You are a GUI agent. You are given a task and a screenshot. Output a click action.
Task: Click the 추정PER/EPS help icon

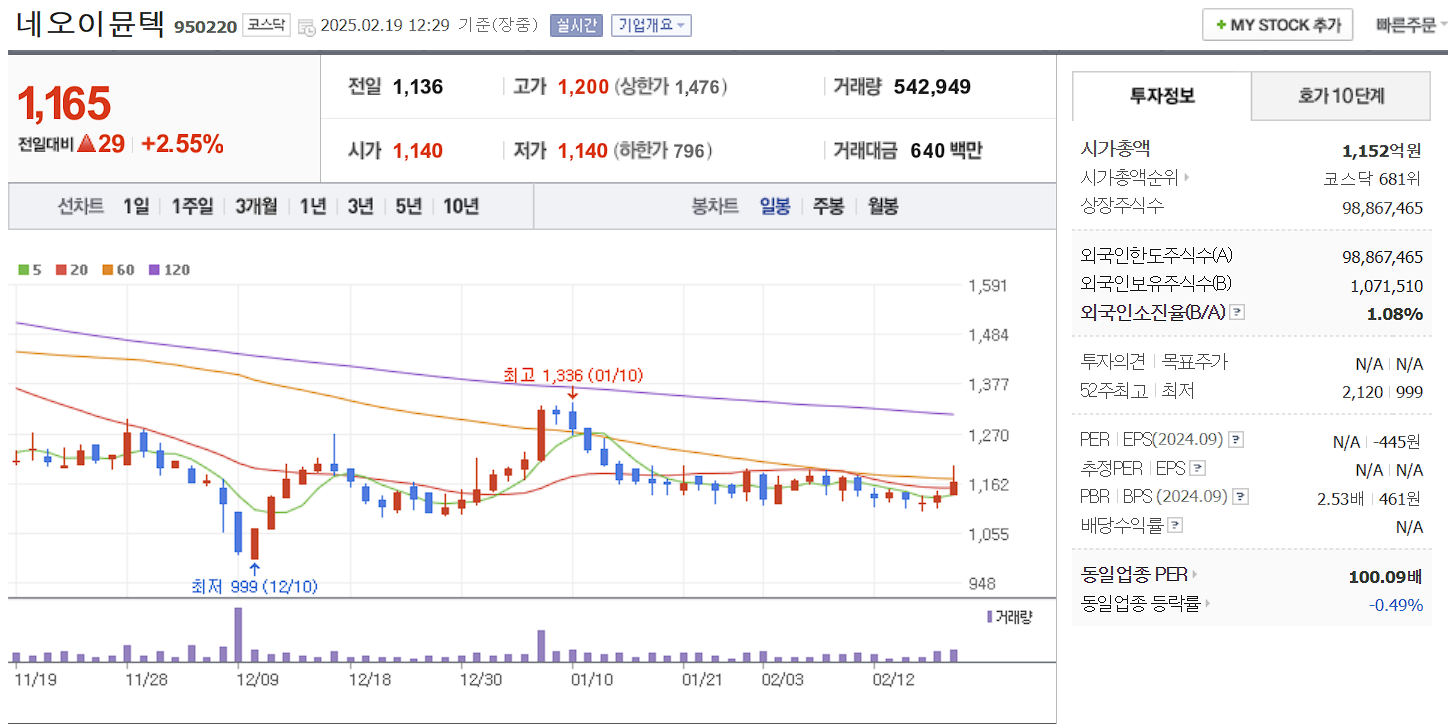pos(1198,468)
